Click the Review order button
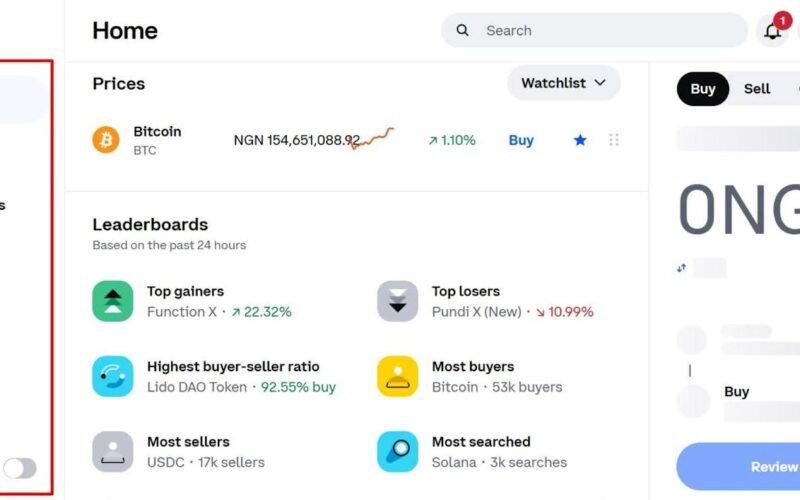 738,466
